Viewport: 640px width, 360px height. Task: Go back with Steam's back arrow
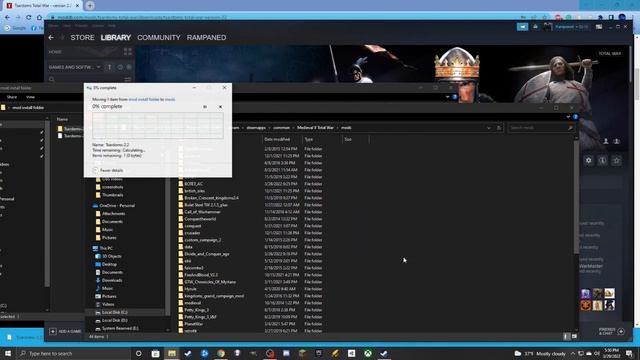click(51, 38)
